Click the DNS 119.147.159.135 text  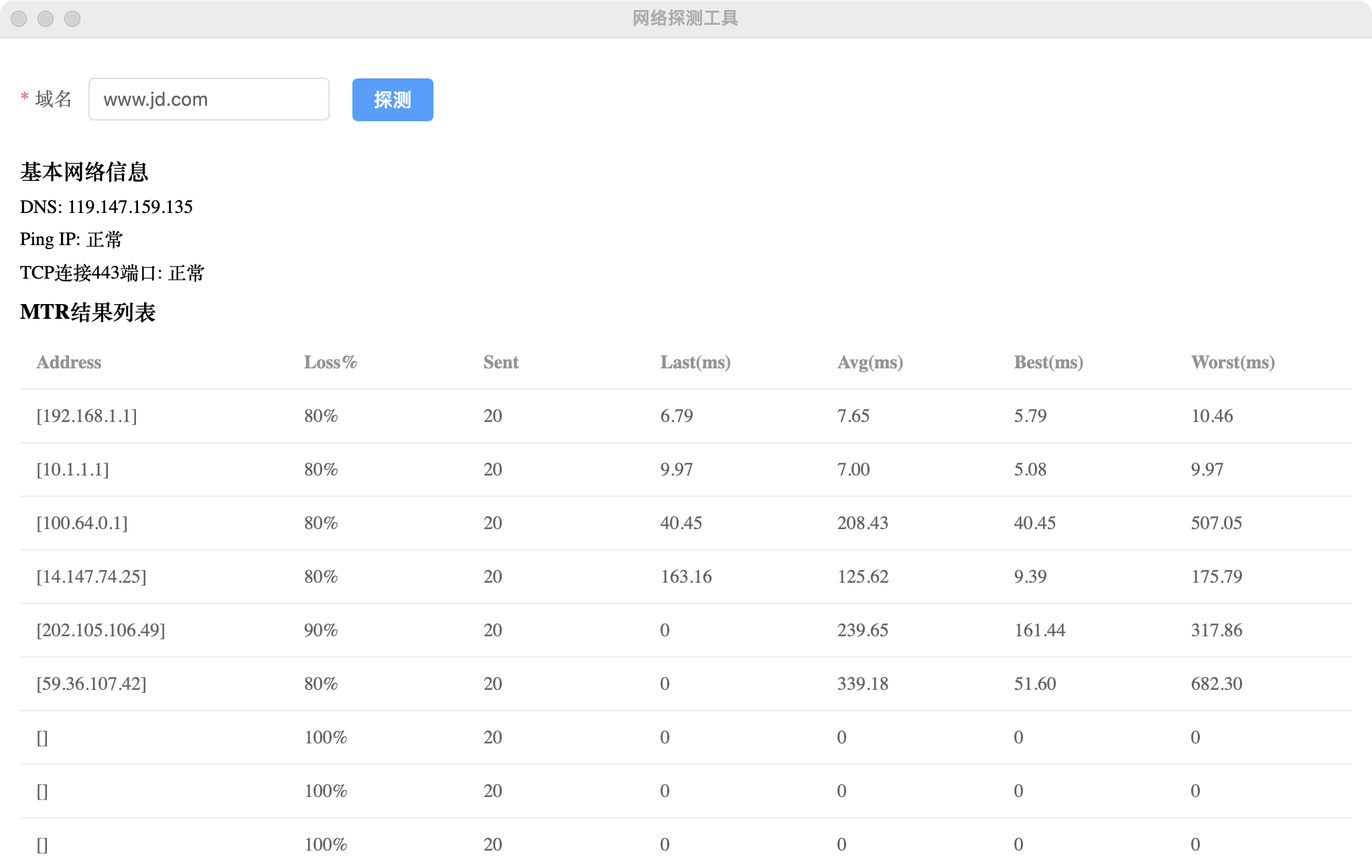tap(107, 207)
